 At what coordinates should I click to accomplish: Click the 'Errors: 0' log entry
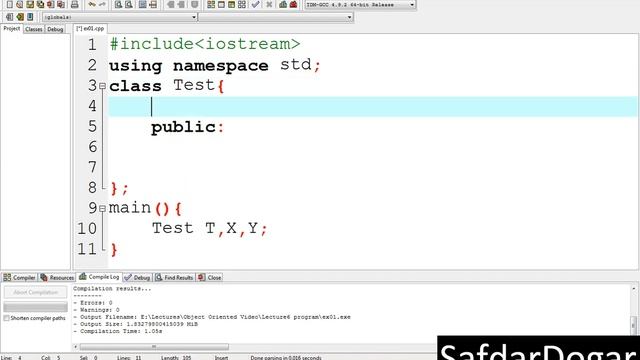click(x=93, y=303)
